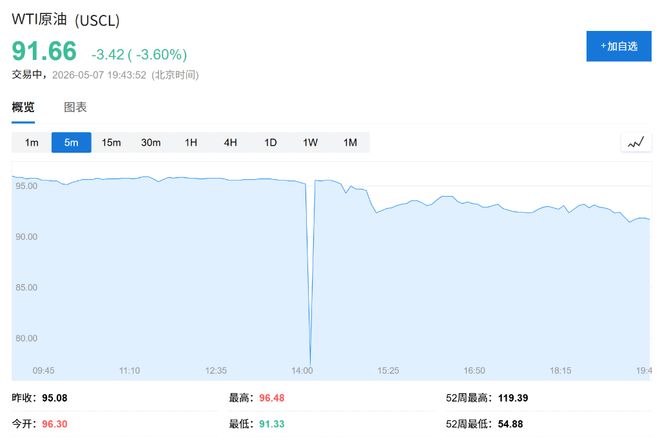This screenshot has height=437, width=660.
Task: Click the WTI原油 (USCL) title
Action: [x=65, y=19]
